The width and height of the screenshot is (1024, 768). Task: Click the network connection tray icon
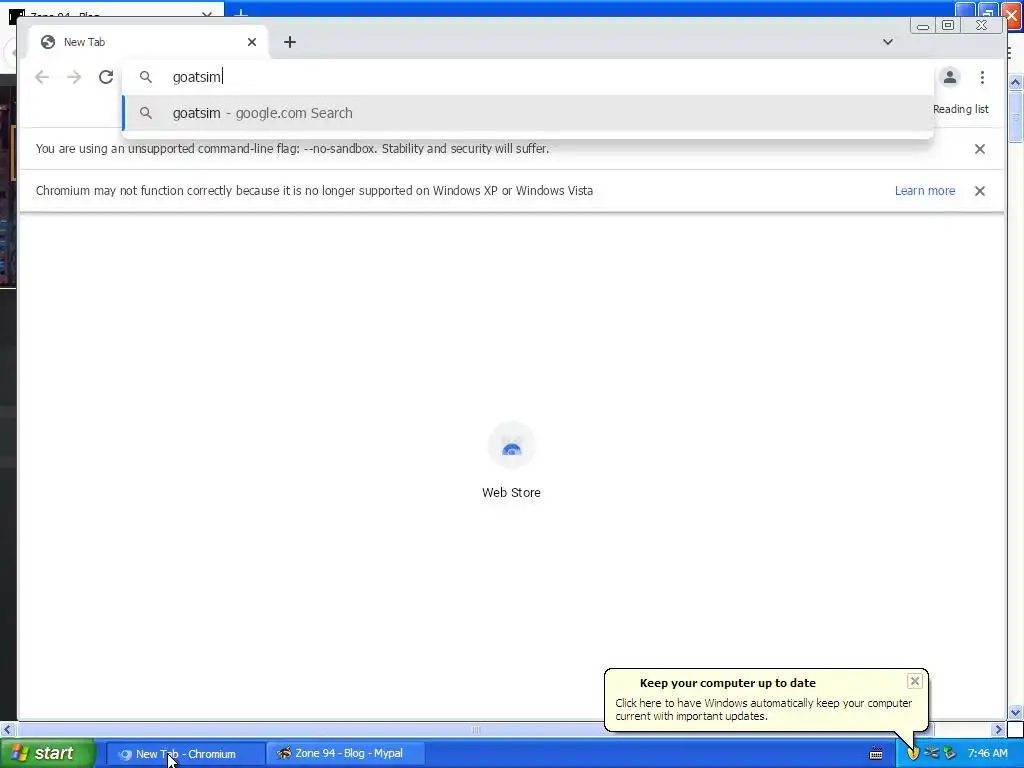[x=932, y=753]
